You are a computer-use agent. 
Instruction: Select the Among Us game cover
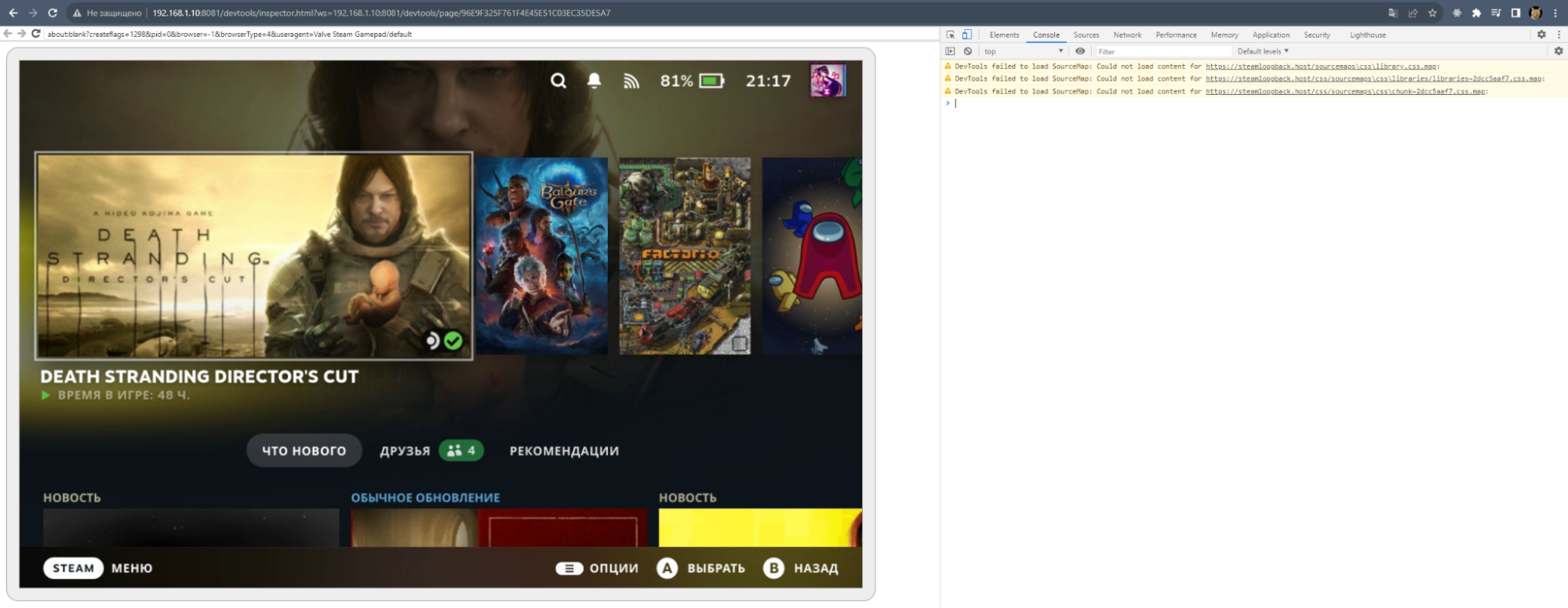point(812,256)
